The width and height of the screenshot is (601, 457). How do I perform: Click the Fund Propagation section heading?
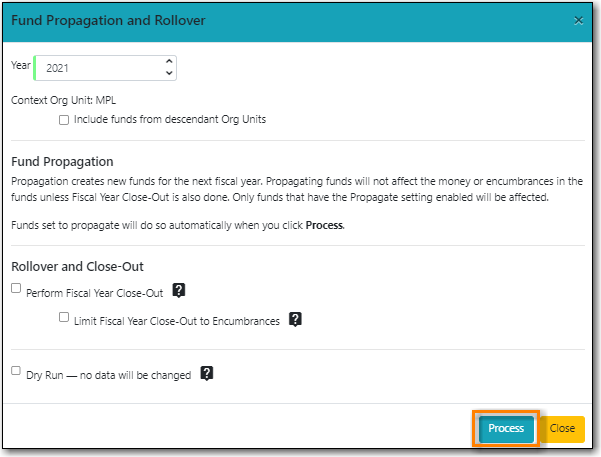pyautogui.click(x=62, y=161)
